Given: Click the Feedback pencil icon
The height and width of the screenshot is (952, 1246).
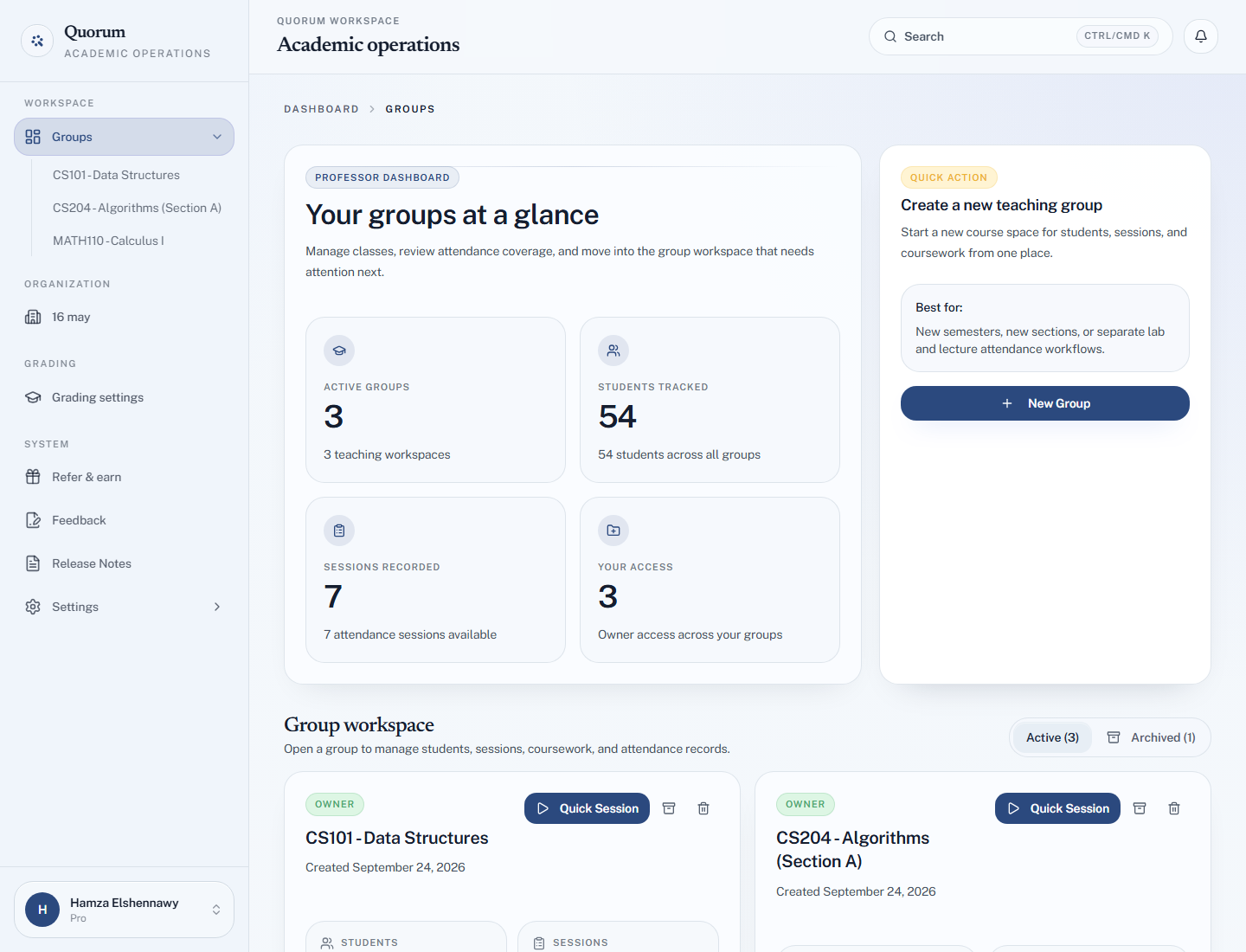Looking at the screenshot, I should 33,520.
